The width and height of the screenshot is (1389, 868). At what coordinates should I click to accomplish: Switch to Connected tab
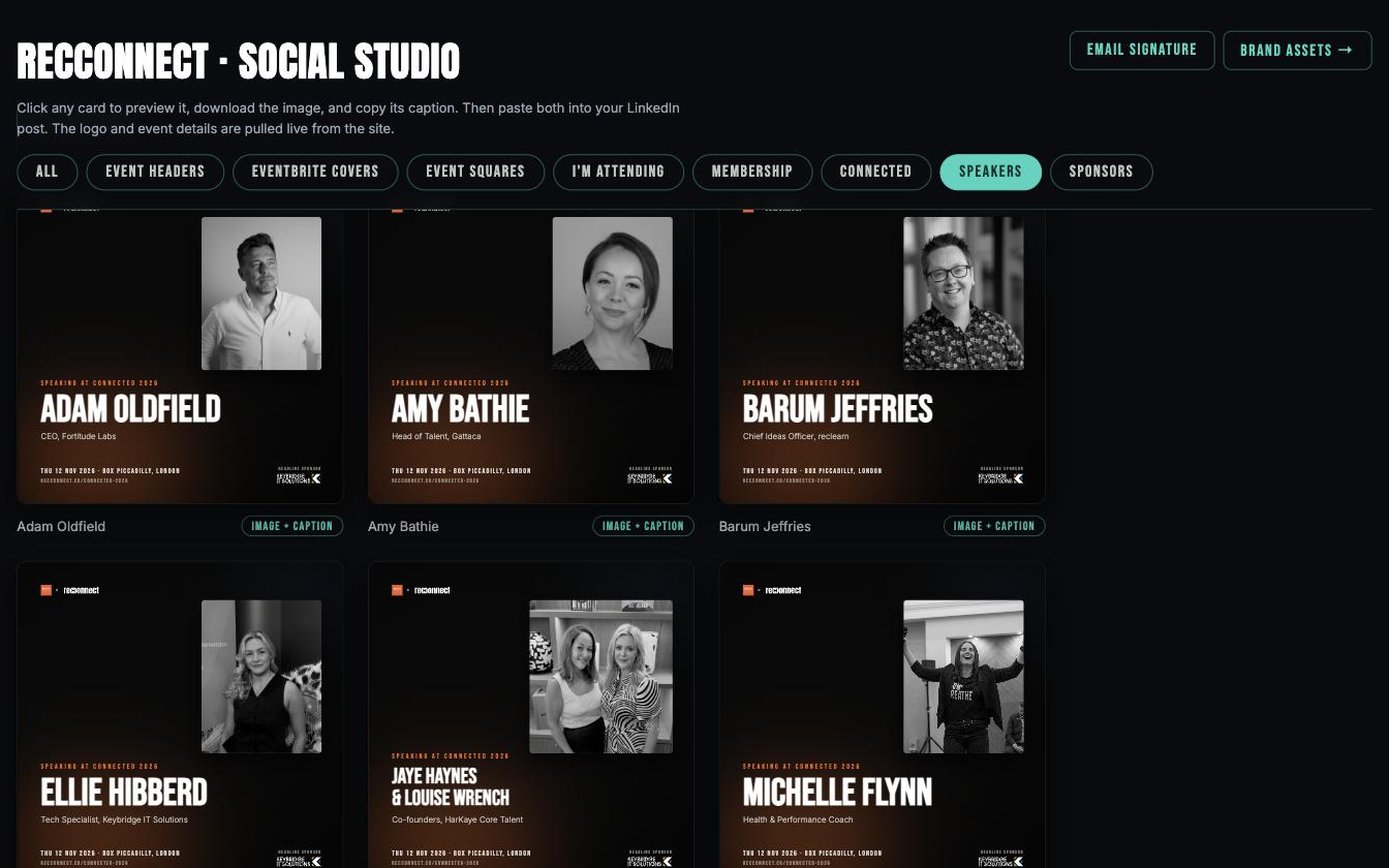tap(876, 172)
